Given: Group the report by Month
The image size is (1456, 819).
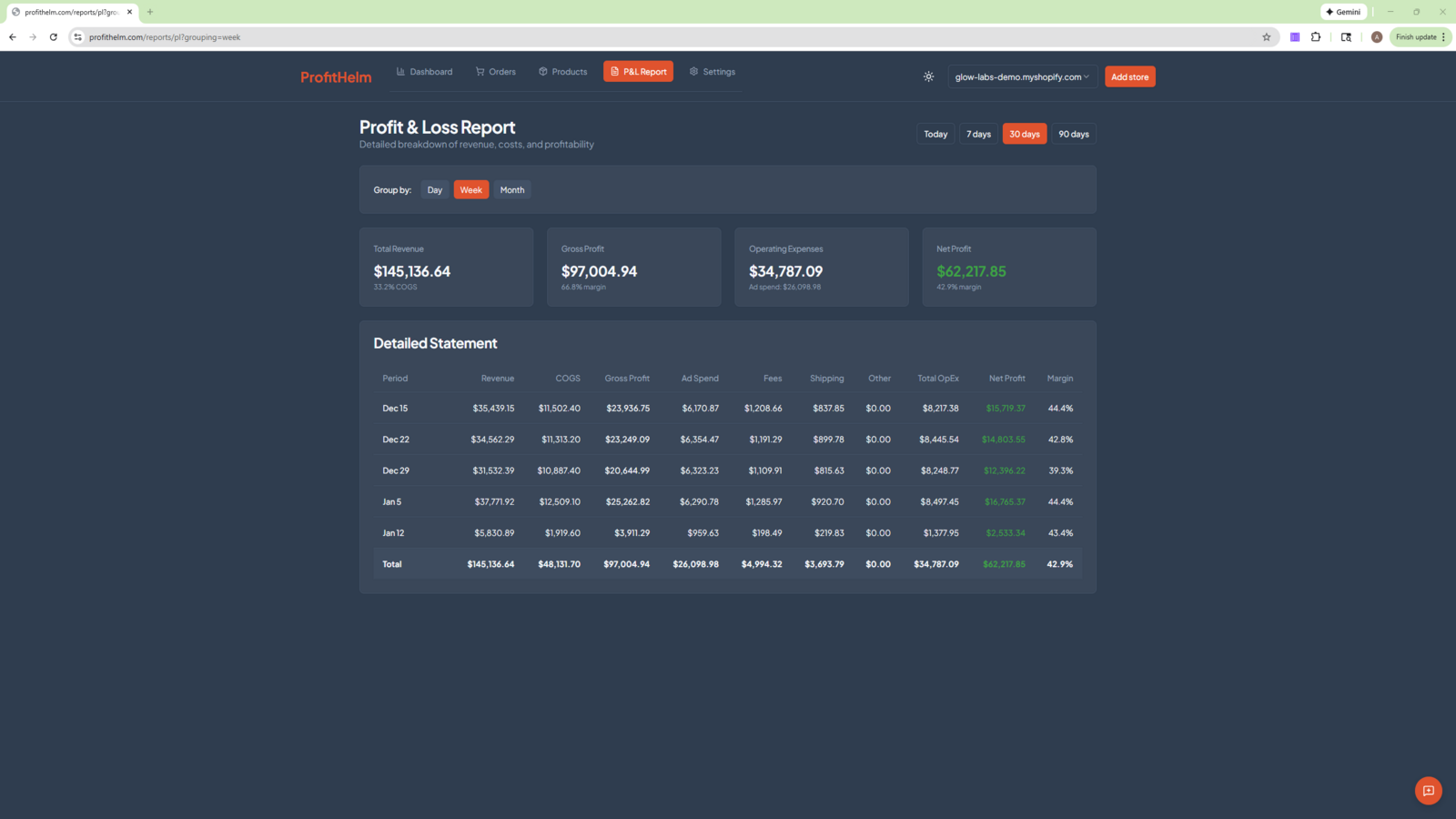Looking at the screenshot, I should [512, 190].
